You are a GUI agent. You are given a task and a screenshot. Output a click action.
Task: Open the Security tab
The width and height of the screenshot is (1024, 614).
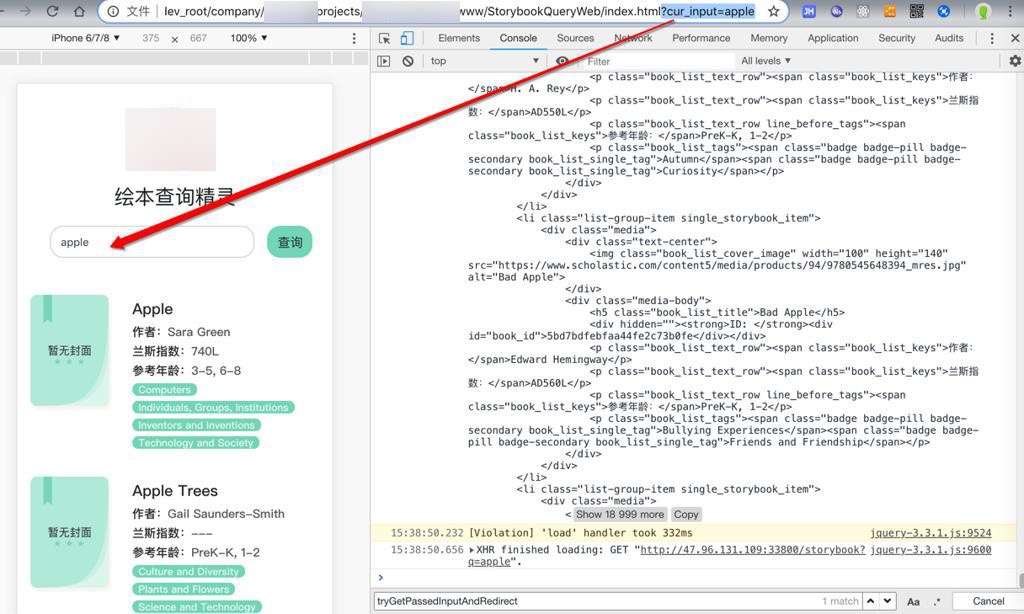click(x=897, y=39)
